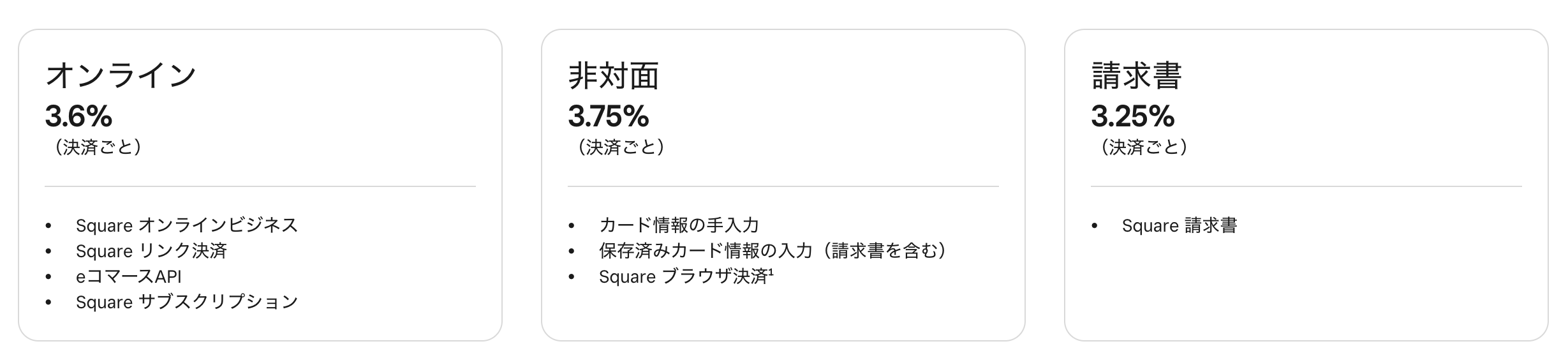Click Square サブスクリプション item
Screen dimensions: 1568x360
[x=187, y=302]
